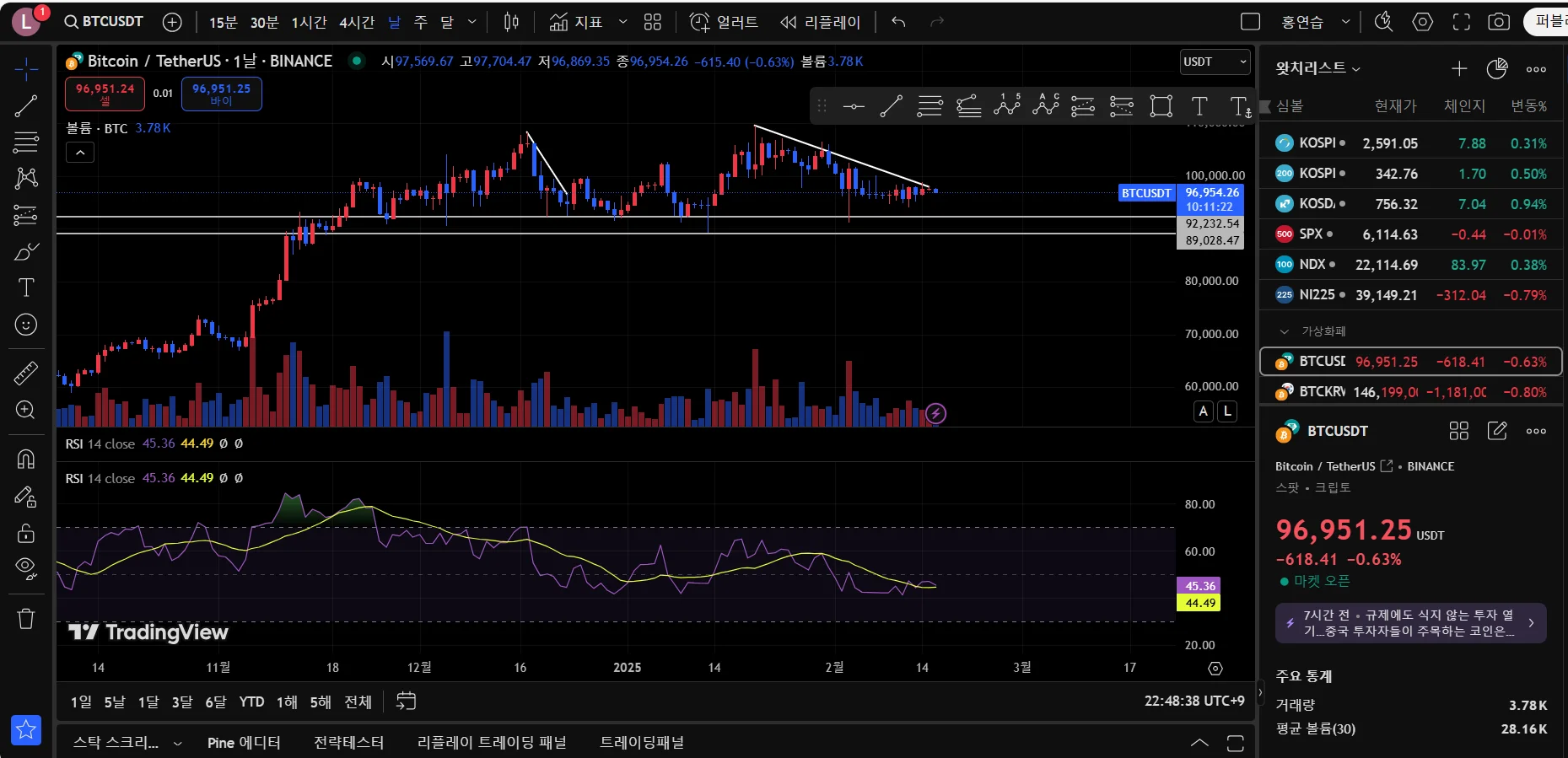Open the forecasting and measurement tools
The image size is (1568, 758).
pyautogui.click(x=26, y=215)
